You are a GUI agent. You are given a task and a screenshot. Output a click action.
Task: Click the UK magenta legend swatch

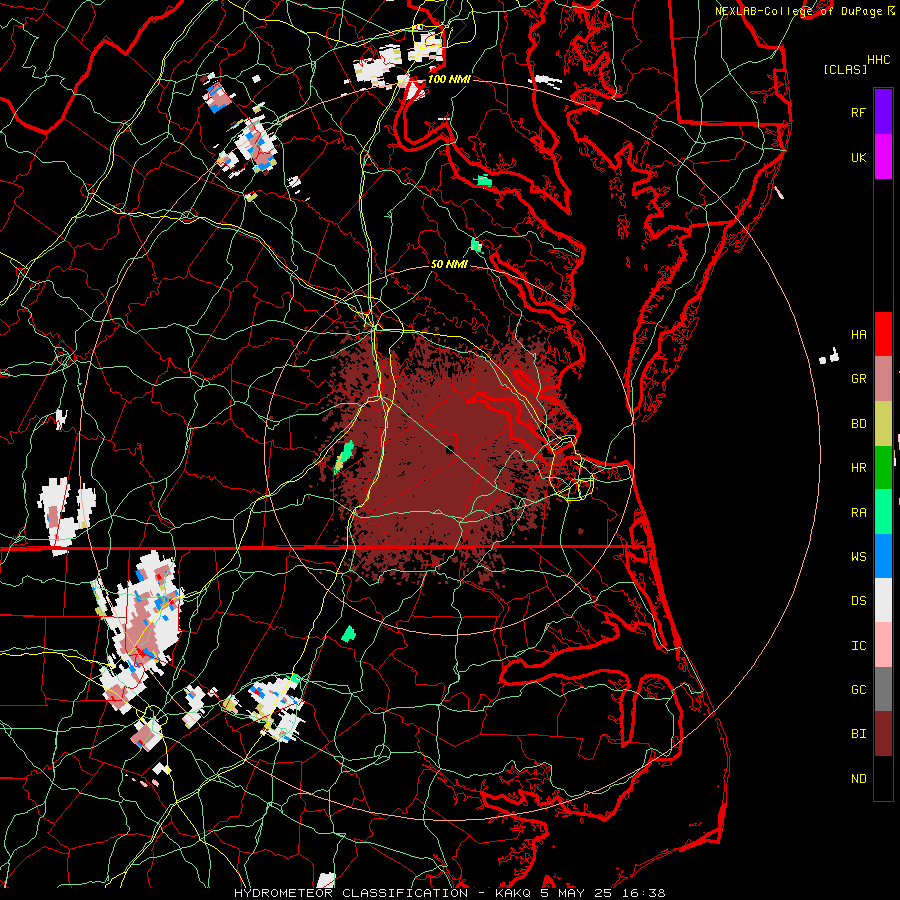(x=883, y=157)
